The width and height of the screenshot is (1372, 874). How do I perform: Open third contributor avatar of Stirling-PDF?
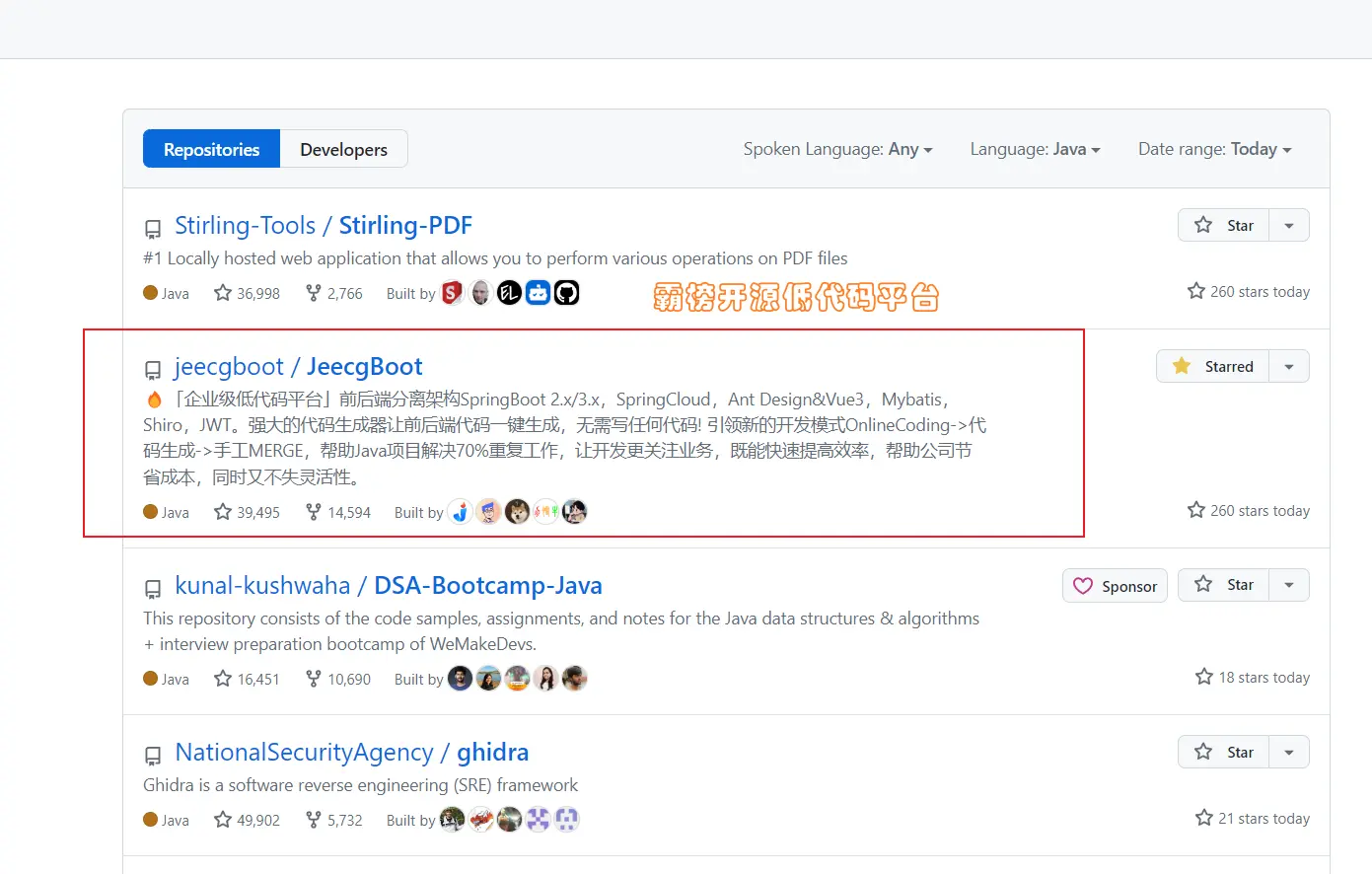(x=509, y=293)
